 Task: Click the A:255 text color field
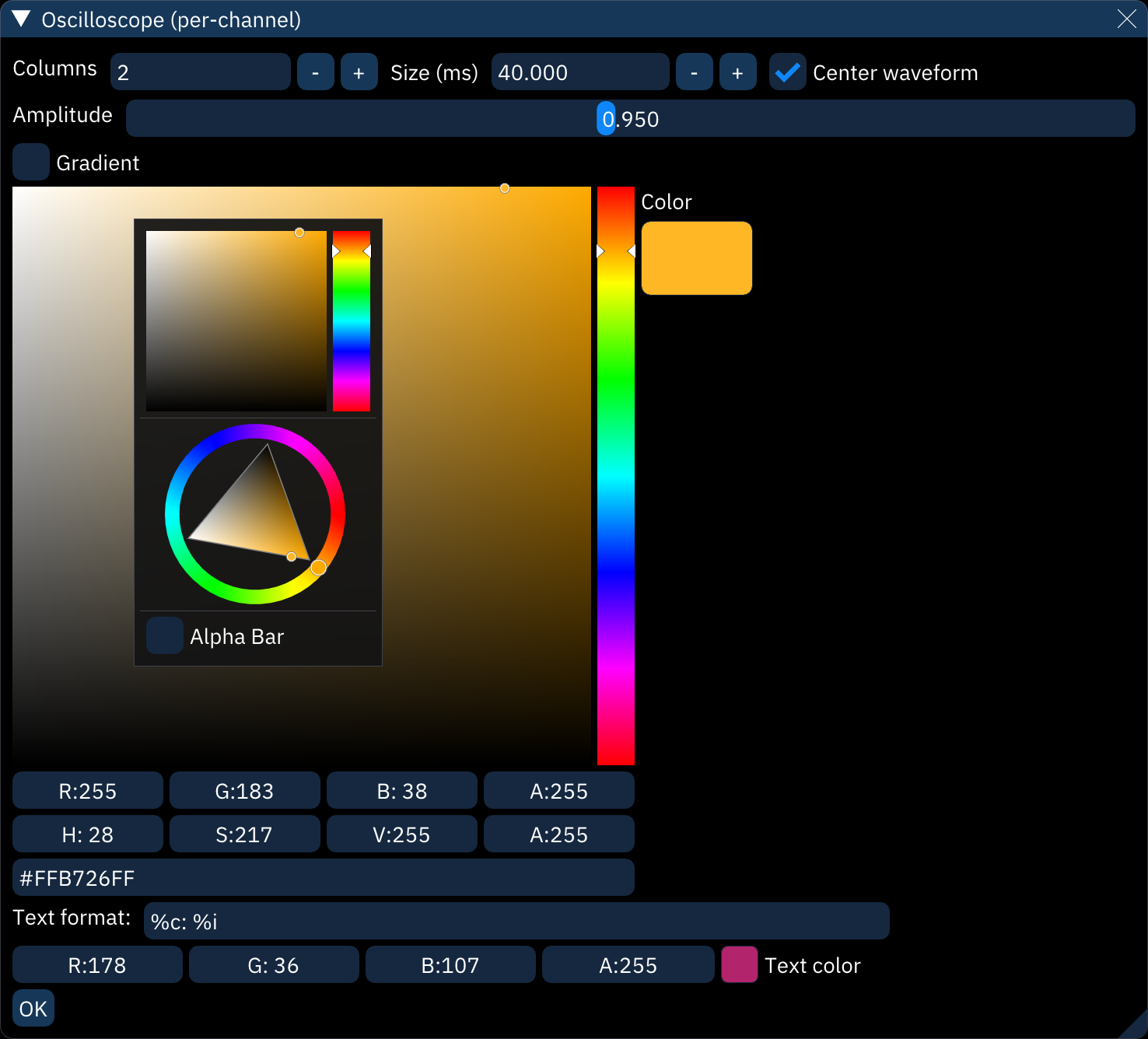pyautogui.click(x=628, y=965)
